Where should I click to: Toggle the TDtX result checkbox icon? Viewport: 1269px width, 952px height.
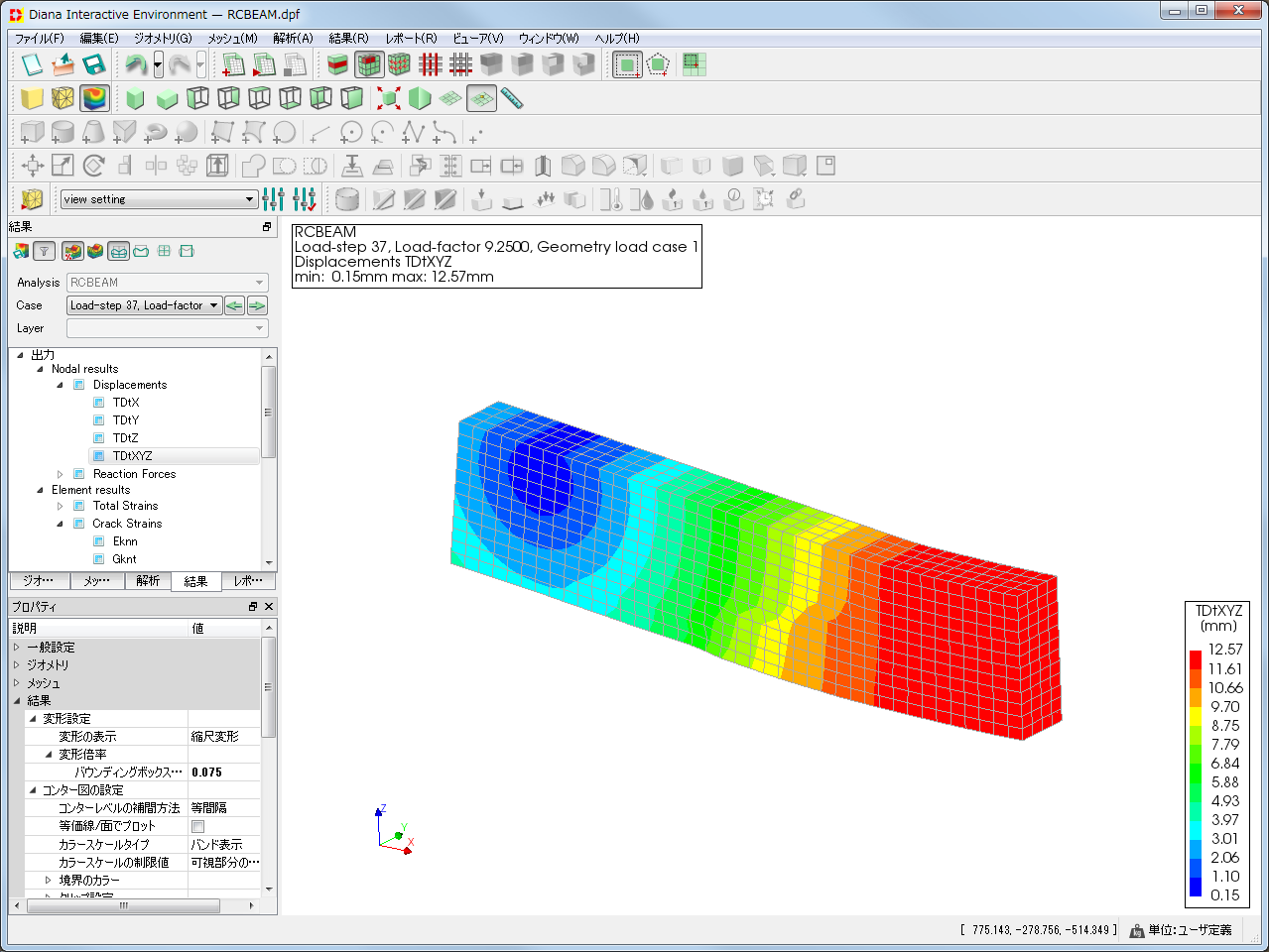pos(99,403)
